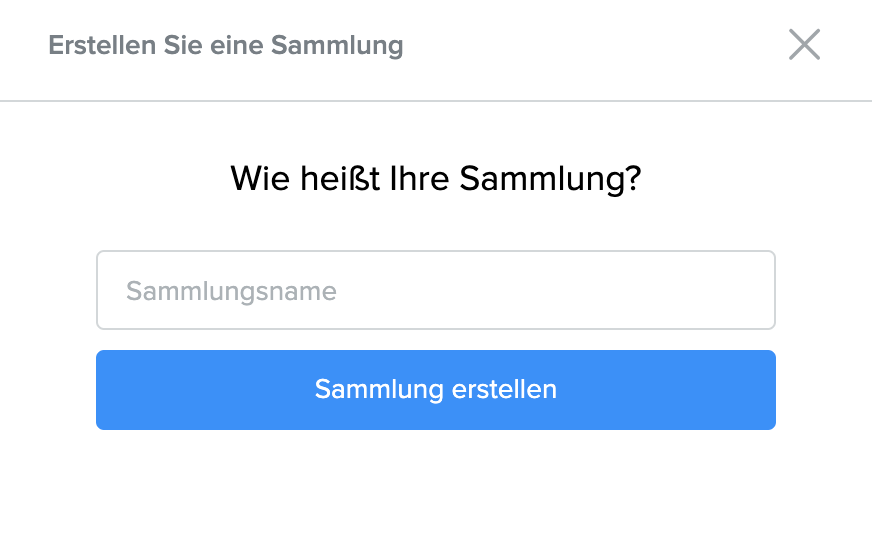Focus the collection name text box
Image resolution: width=872 pixels, height=536 pixels.
point(435,290)
